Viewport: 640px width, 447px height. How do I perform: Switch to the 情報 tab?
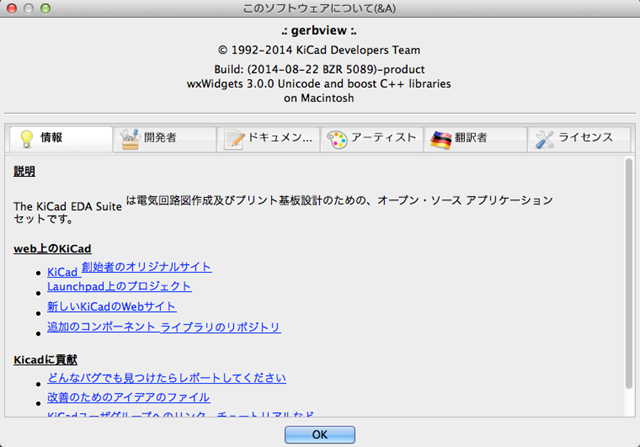[61, 139]
